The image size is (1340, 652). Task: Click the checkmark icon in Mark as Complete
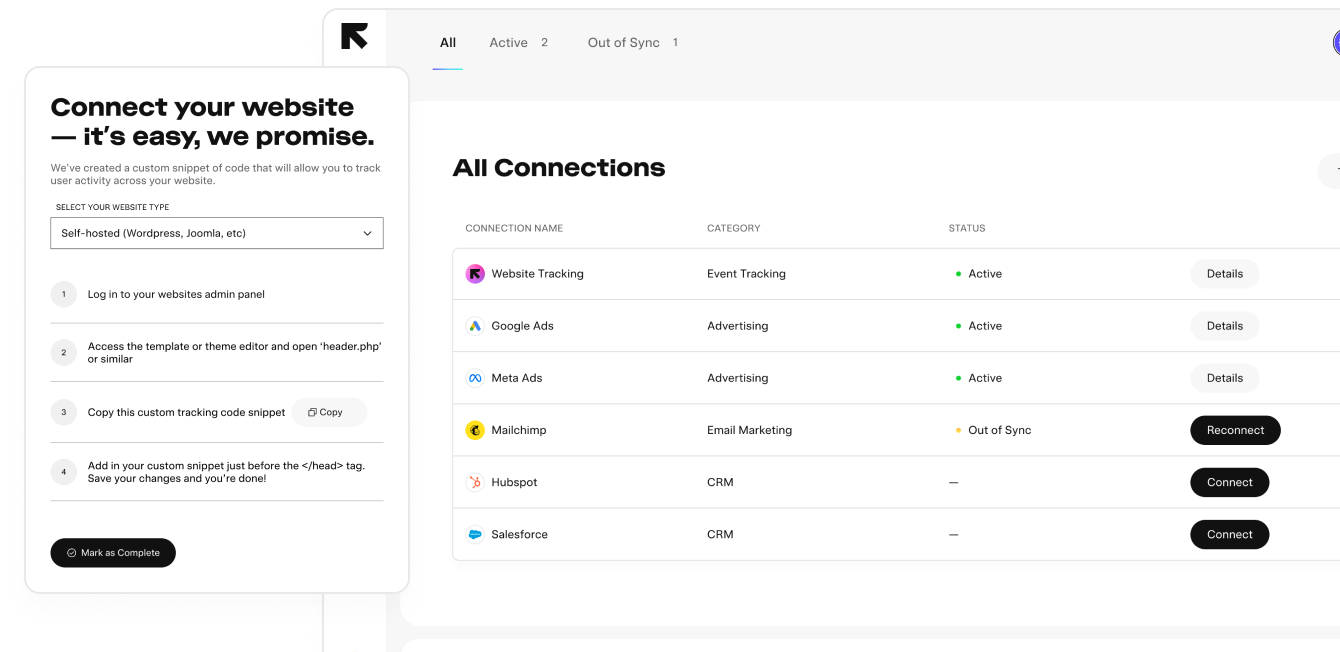pos(72,553)
